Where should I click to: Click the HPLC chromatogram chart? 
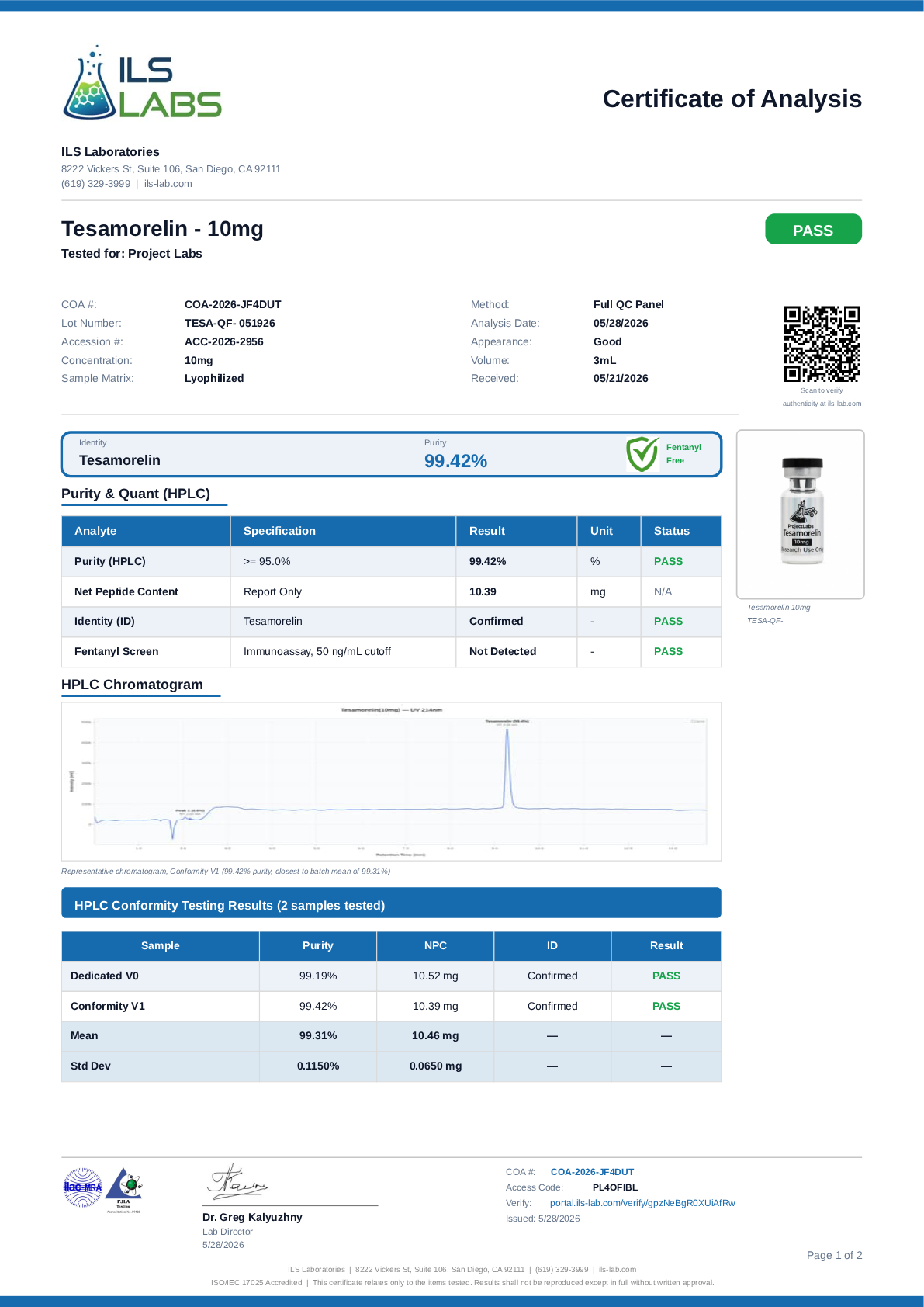pyautogui.click(x=391, y=781)
